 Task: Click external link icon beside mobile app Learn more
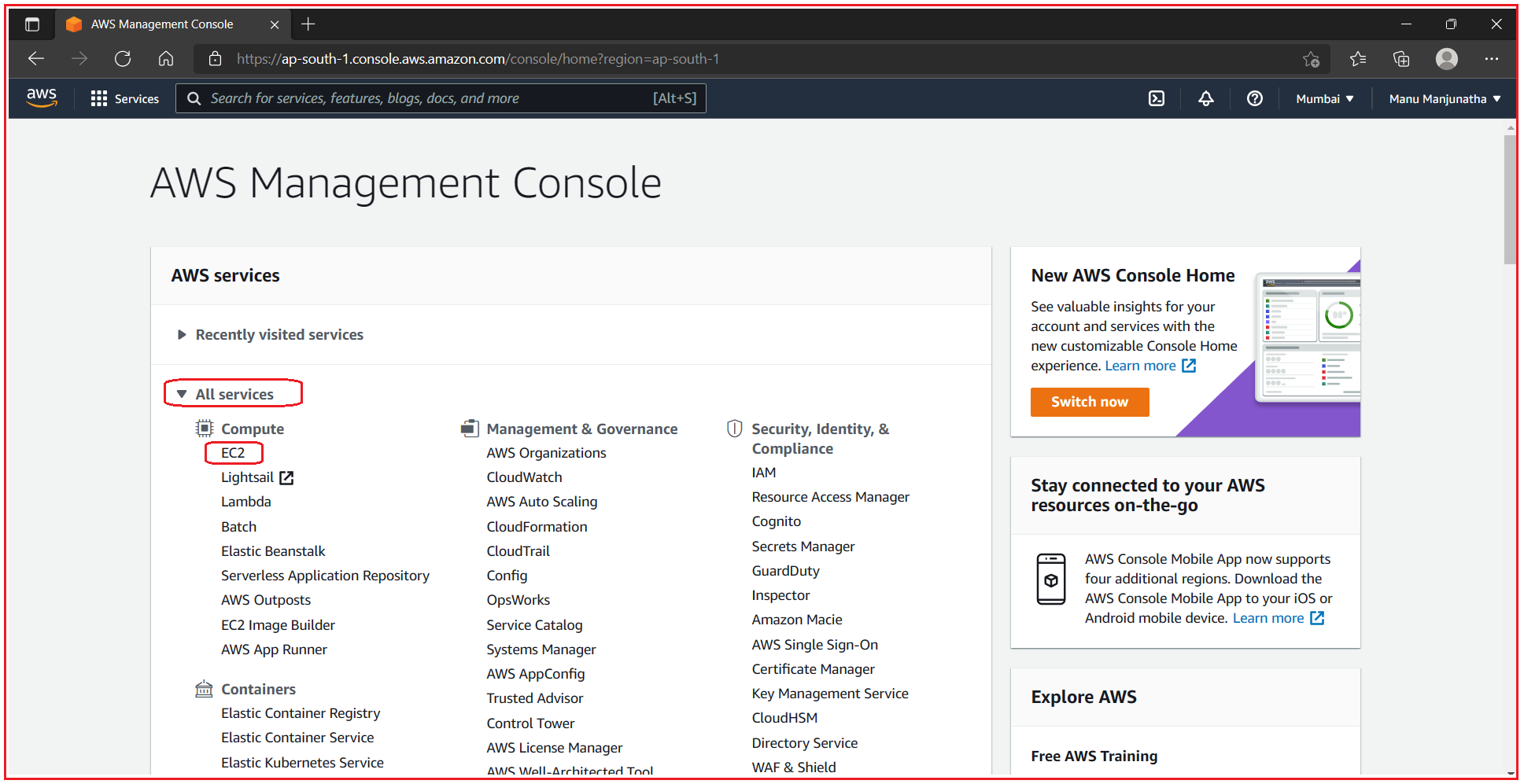(1317, 618)
